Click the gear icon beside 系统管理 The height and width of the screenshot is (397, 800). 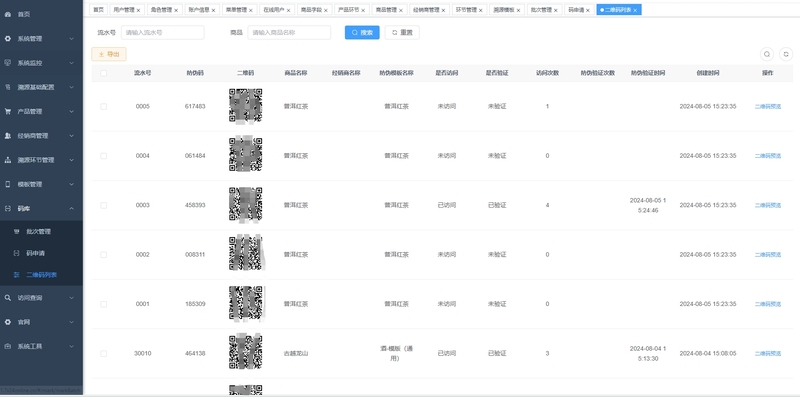[8, 39]
